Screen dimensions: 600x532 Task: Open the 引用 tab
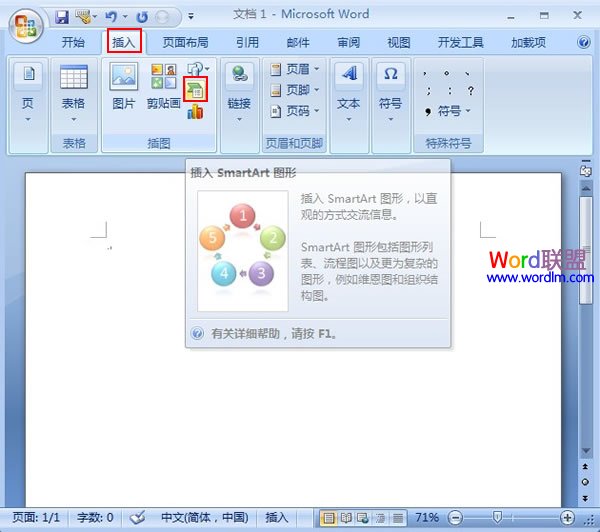click(x=247, y=42)
